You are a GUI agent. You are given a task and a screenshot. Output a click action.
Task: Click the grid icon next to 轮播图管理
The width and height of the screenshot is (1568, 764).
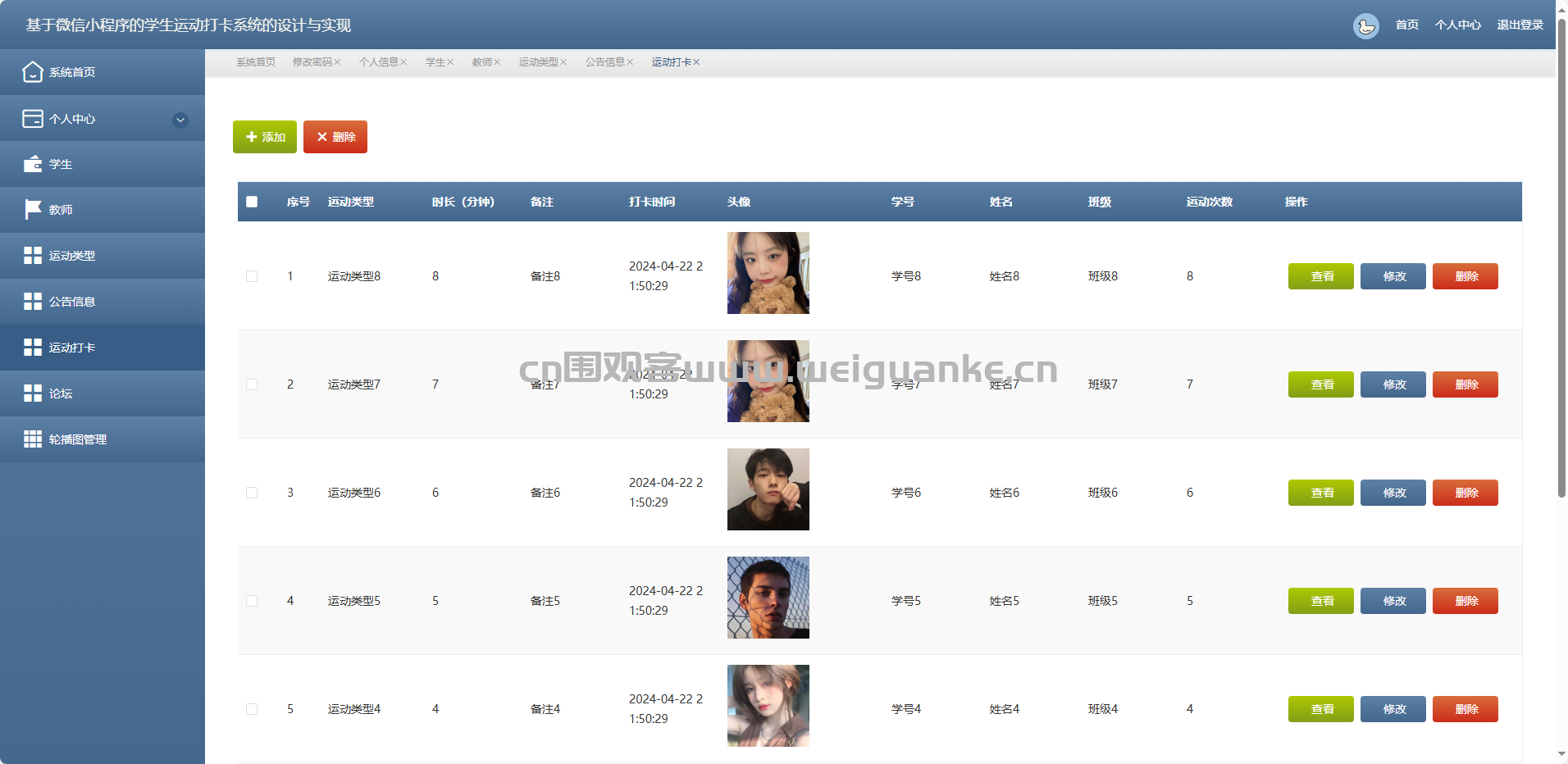click(x=32, y=439)
